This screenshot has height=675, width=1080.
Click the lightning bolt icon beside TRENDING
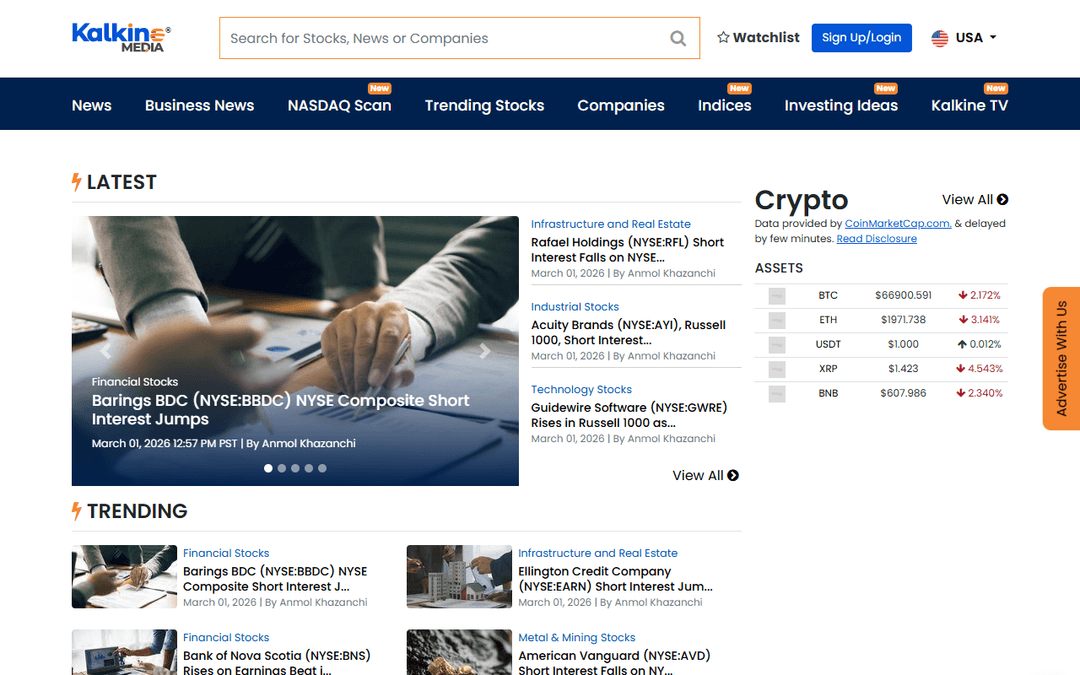pyautogui.click(x=76, y=511)
